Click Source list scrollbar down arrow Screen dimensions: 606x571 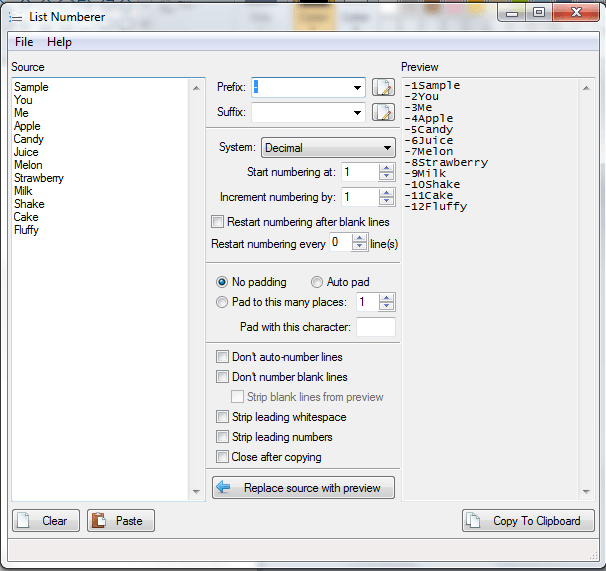pyautogui.click(x=196, y=492)
